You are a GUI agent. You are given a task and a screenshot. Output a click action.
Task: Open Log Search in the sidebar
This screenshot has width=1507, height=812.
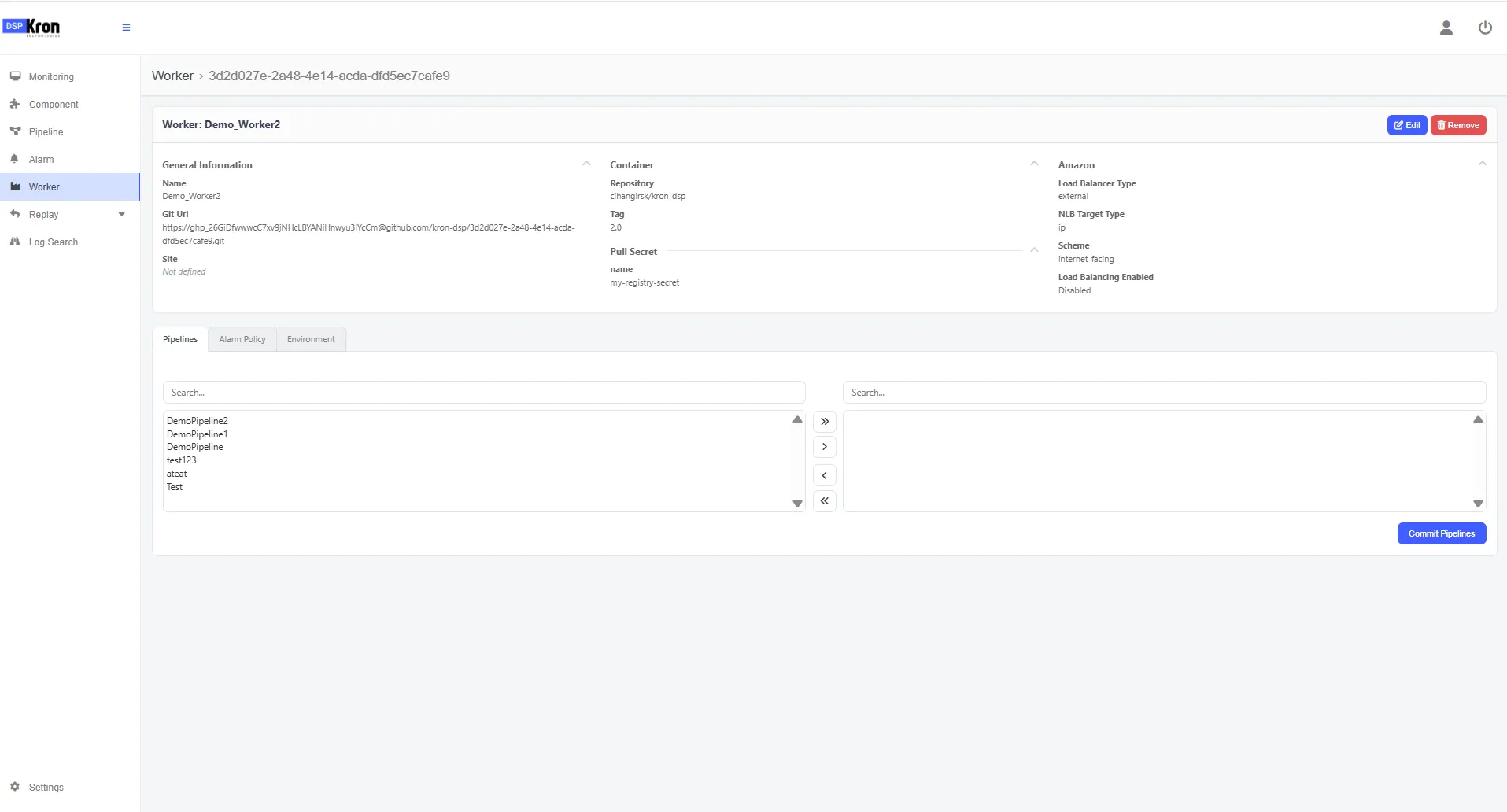69,242
